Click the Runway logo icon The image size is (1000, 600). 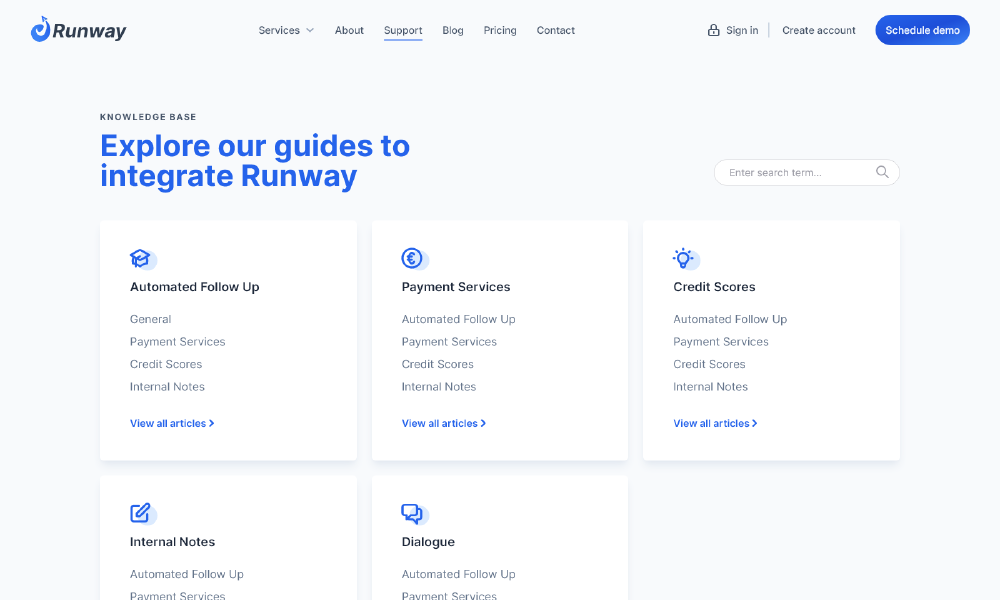40,29
